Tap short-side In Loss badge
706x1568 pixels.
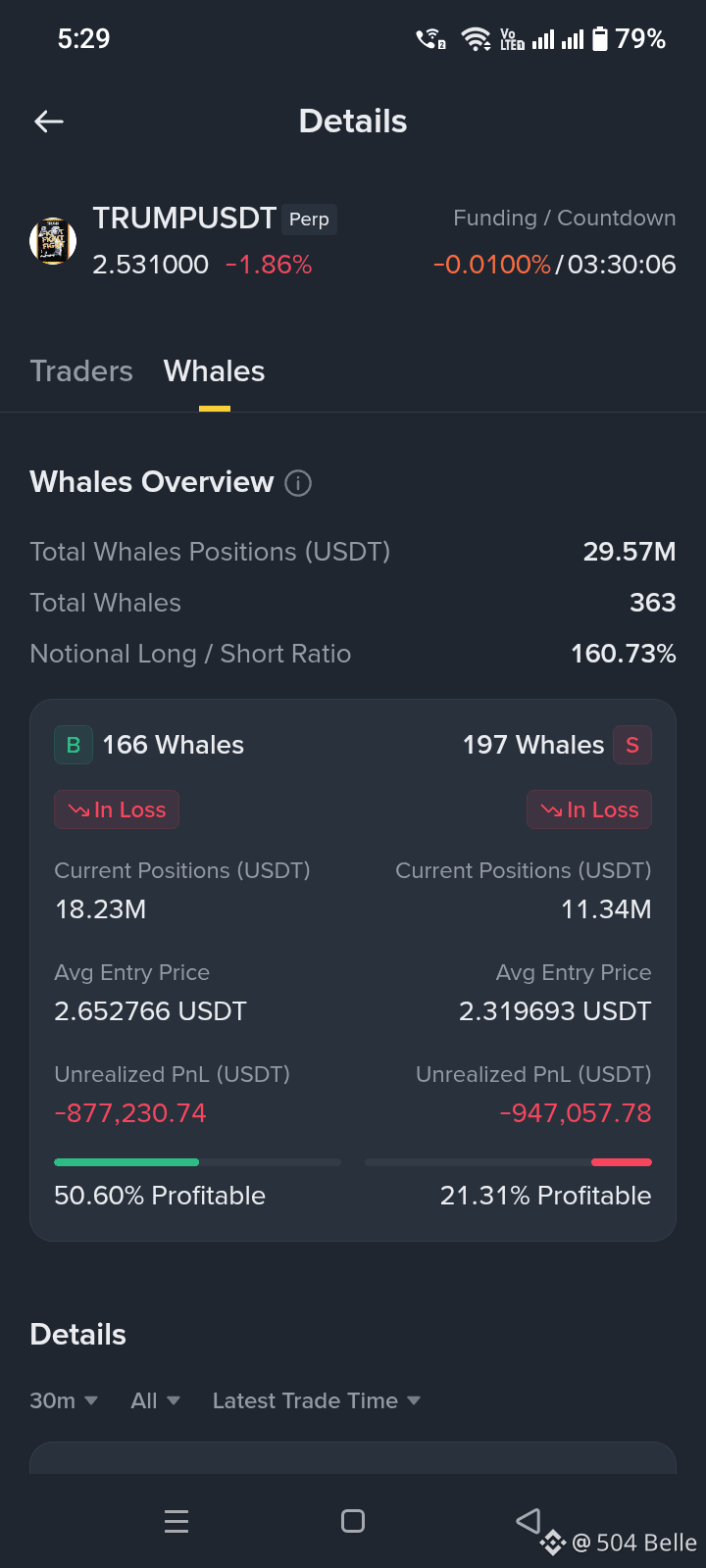tap(589, 809)
